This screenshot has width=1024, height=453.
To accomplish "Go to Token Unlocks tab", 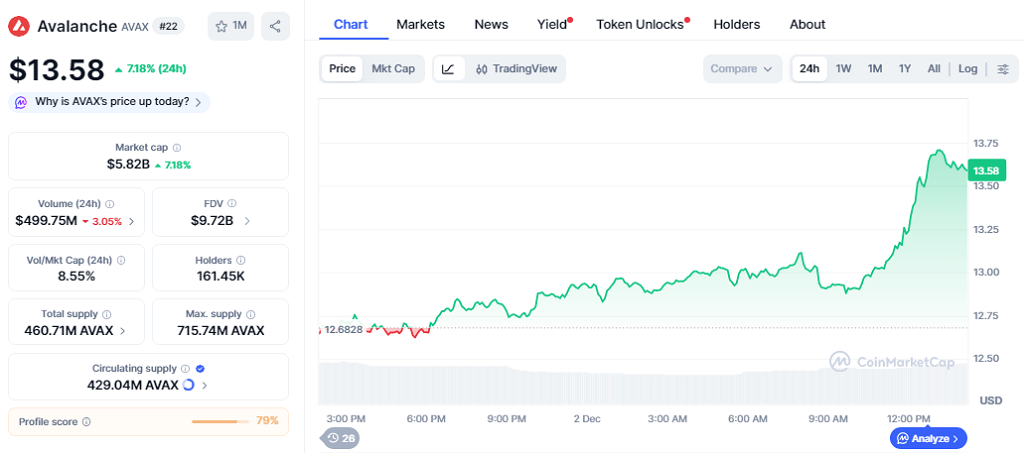I will pos(640,24).
